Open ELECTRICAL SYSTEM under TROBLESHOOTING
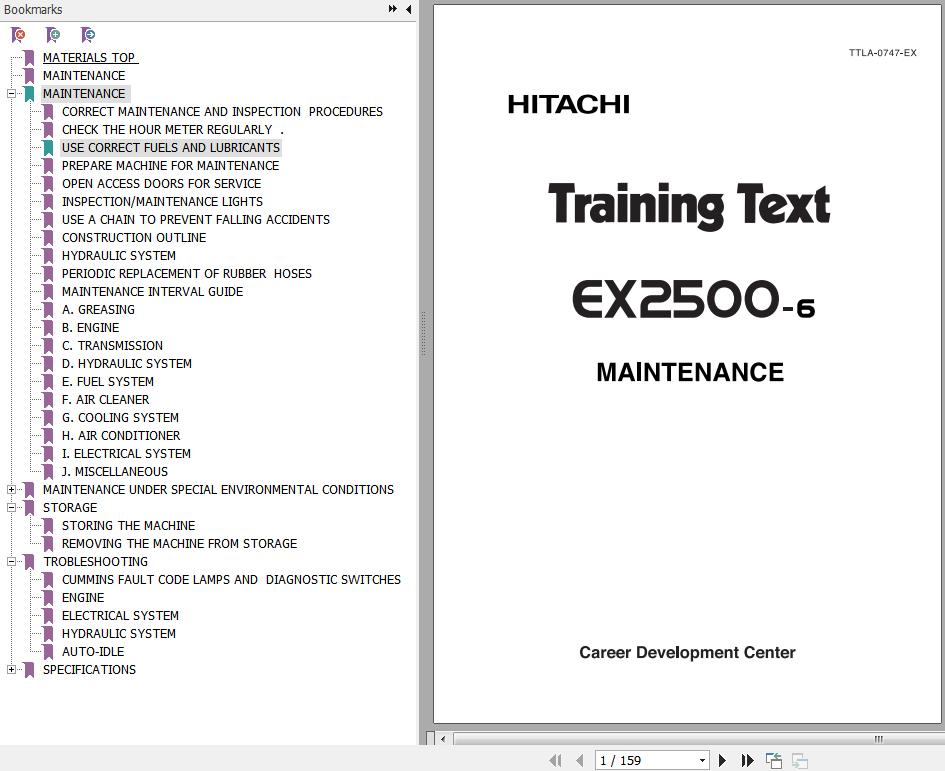This screenshot has width=945, height=771. pos(120,615)
